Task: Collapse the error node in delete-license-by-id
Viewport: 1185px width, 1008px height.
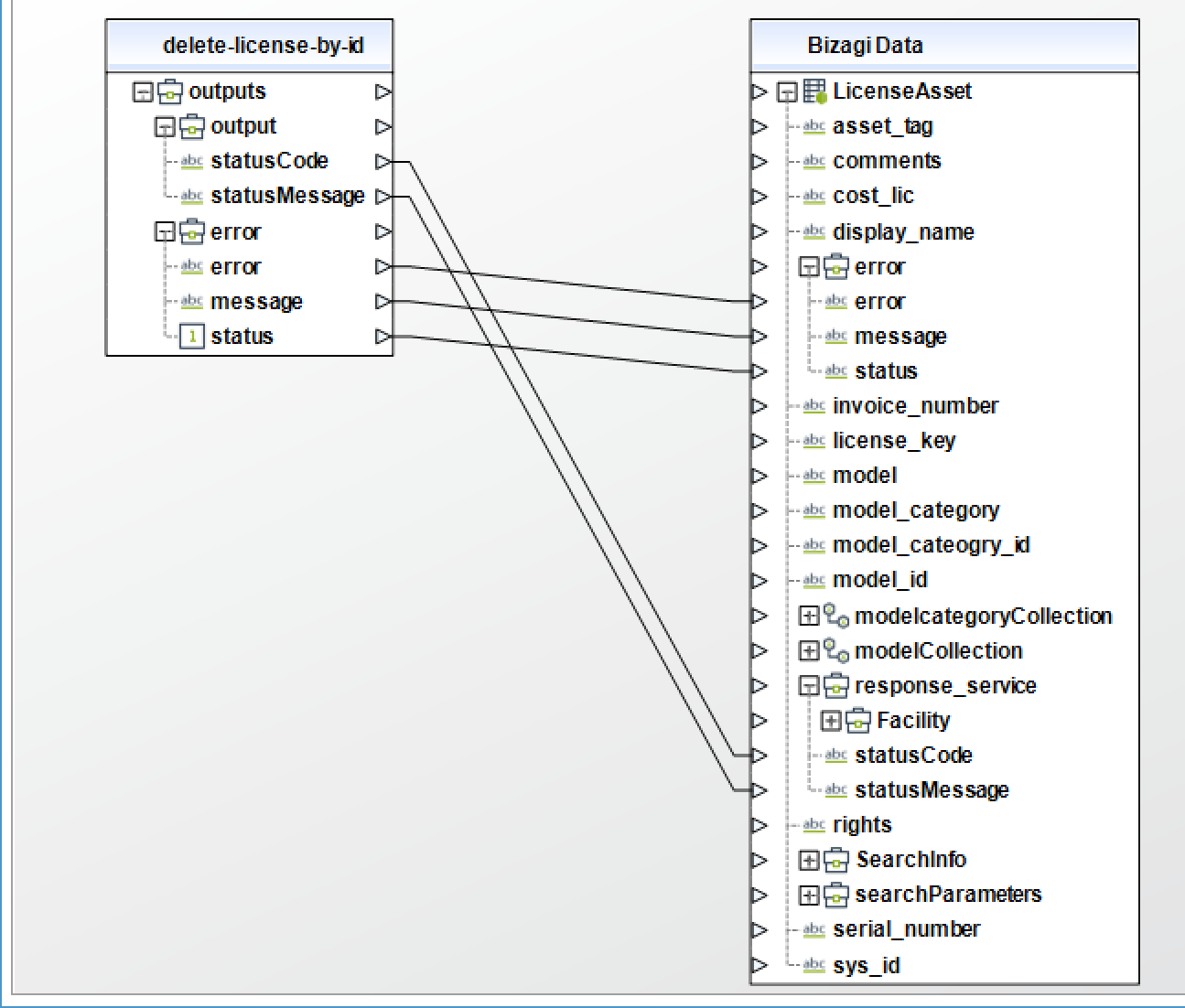Action: (164, 232)
